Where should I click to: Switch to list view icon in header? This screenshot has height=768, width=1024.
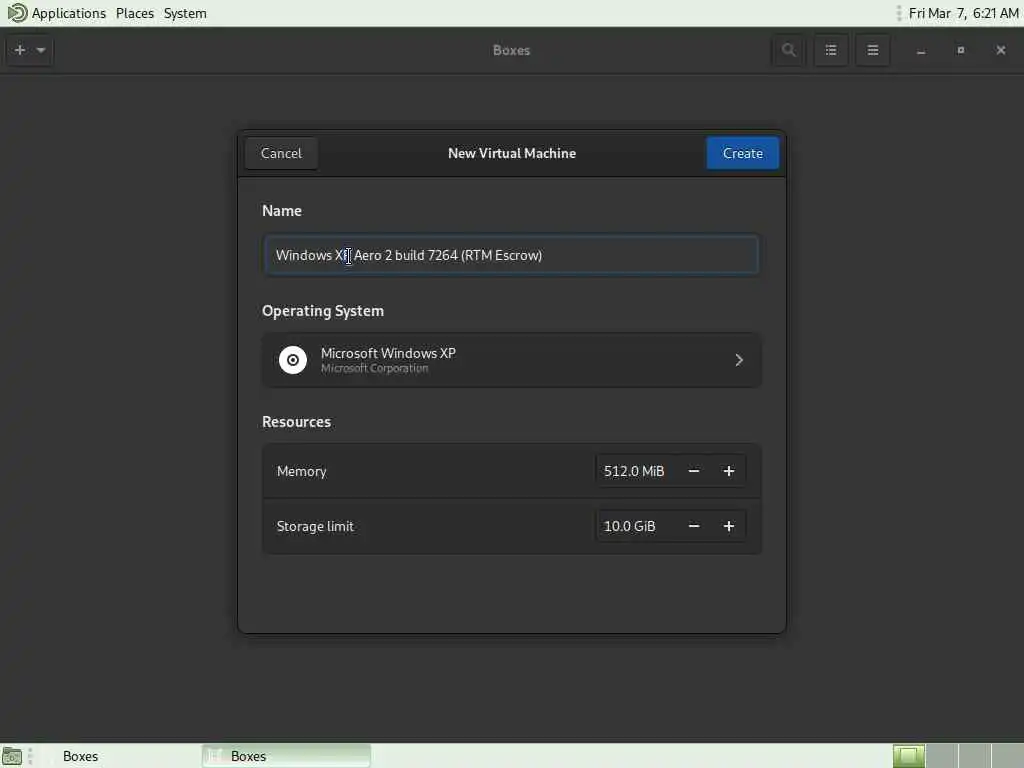[831, 50]
